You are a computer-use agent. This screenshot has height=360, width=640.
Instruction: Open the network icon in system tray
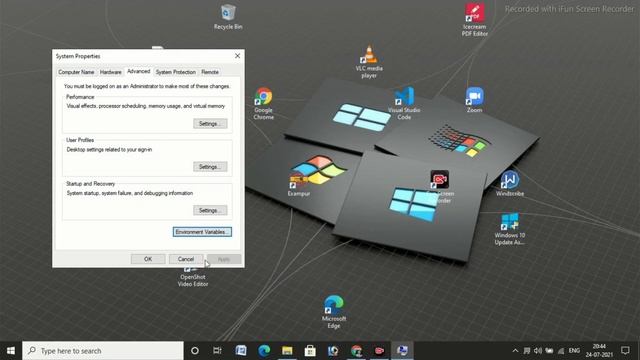click(x=561, y=351)
